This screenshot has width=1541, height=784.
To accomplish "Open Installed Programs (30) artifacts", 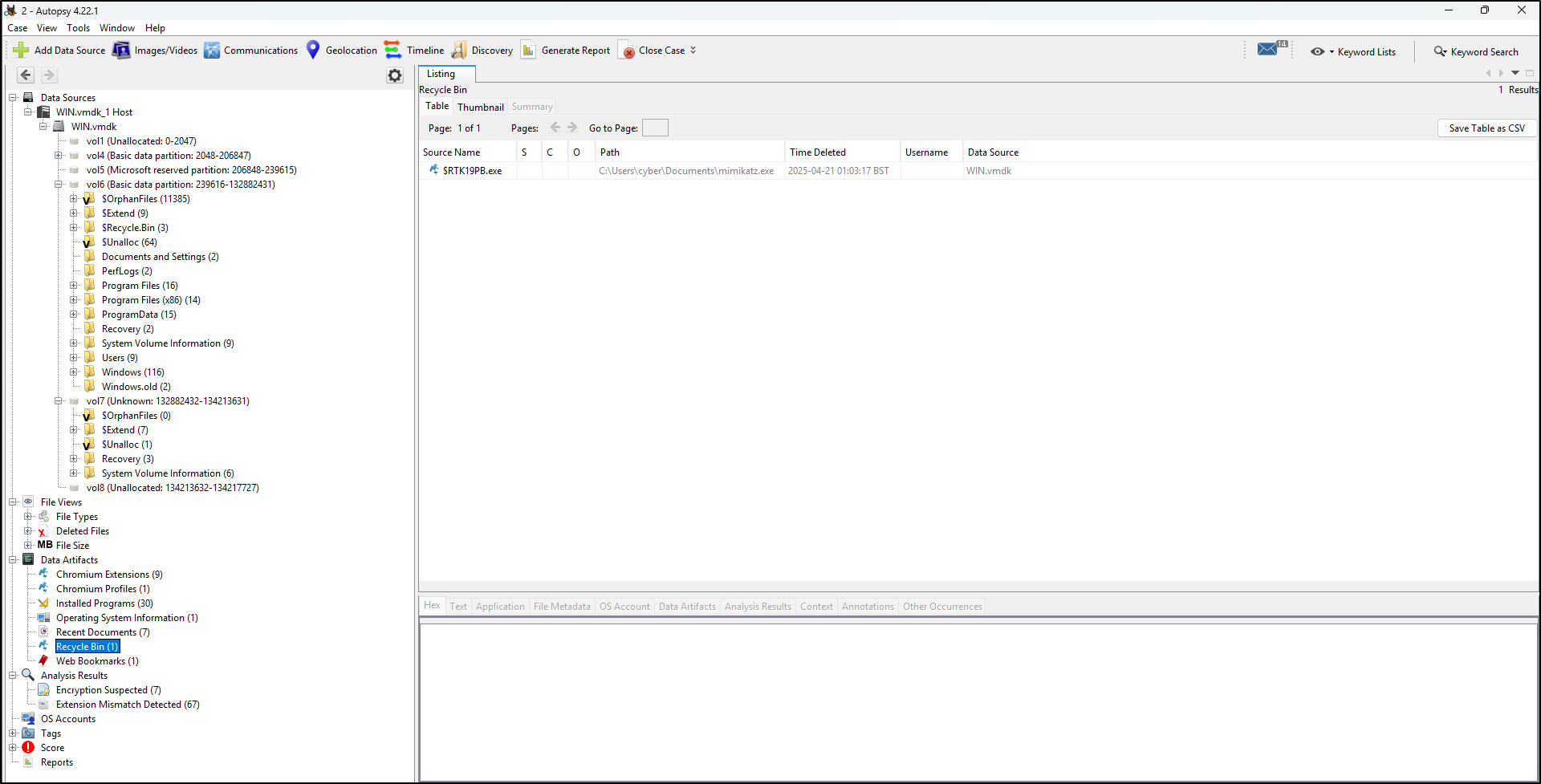I will point(104,603).
